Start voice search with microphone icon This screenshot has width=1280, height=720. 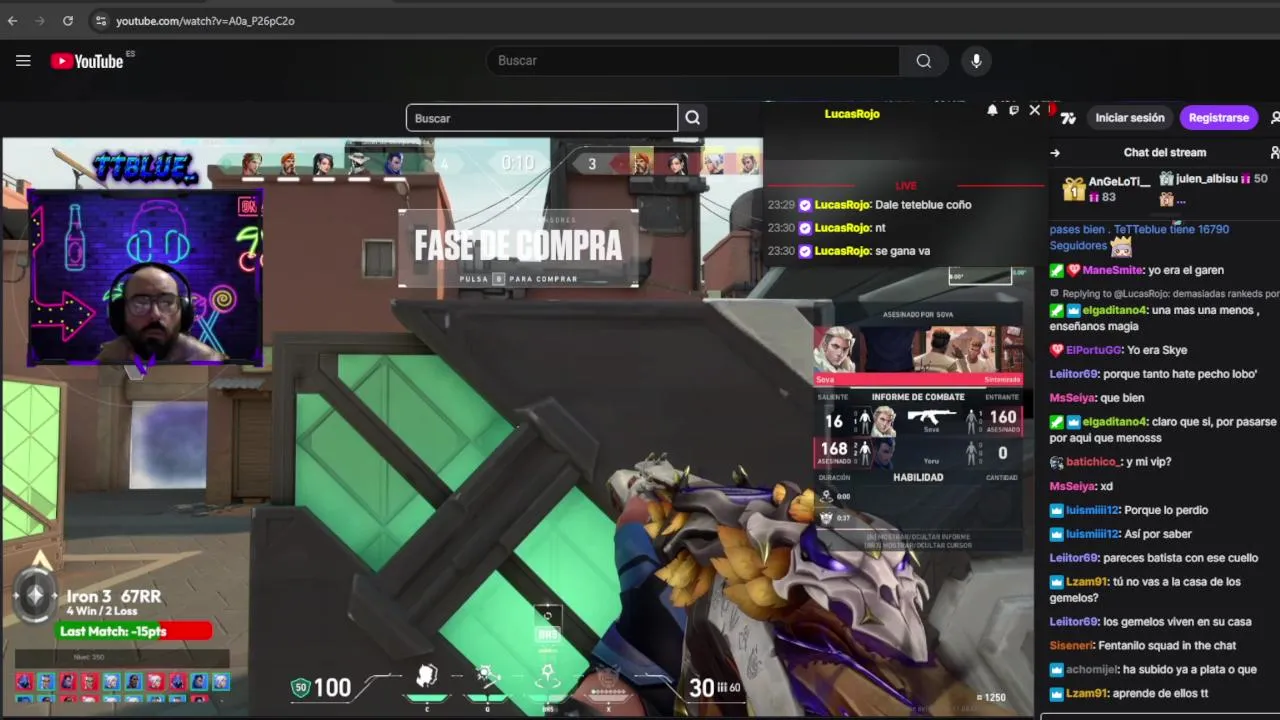(x=976, y=61)
